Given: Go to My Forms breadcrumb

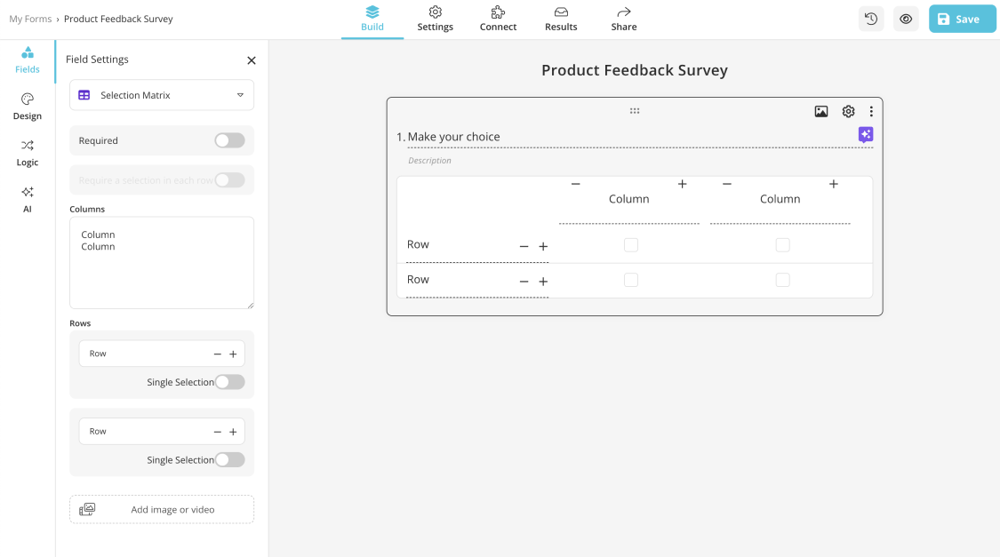Looking at the screenshot, I should [x=30, y=19].
